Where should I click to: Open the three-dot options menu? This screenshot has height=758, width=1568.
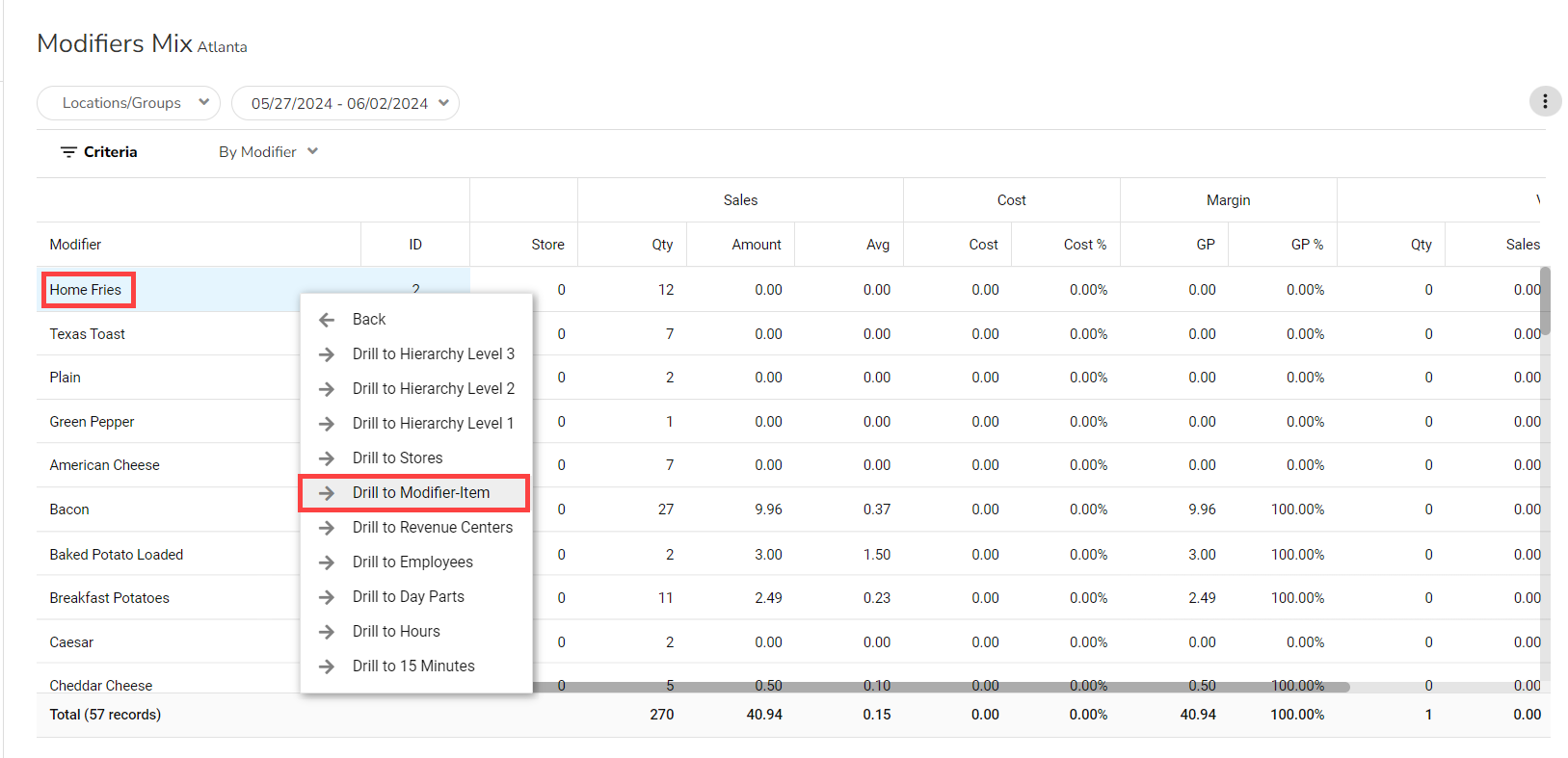(1545, 101)
